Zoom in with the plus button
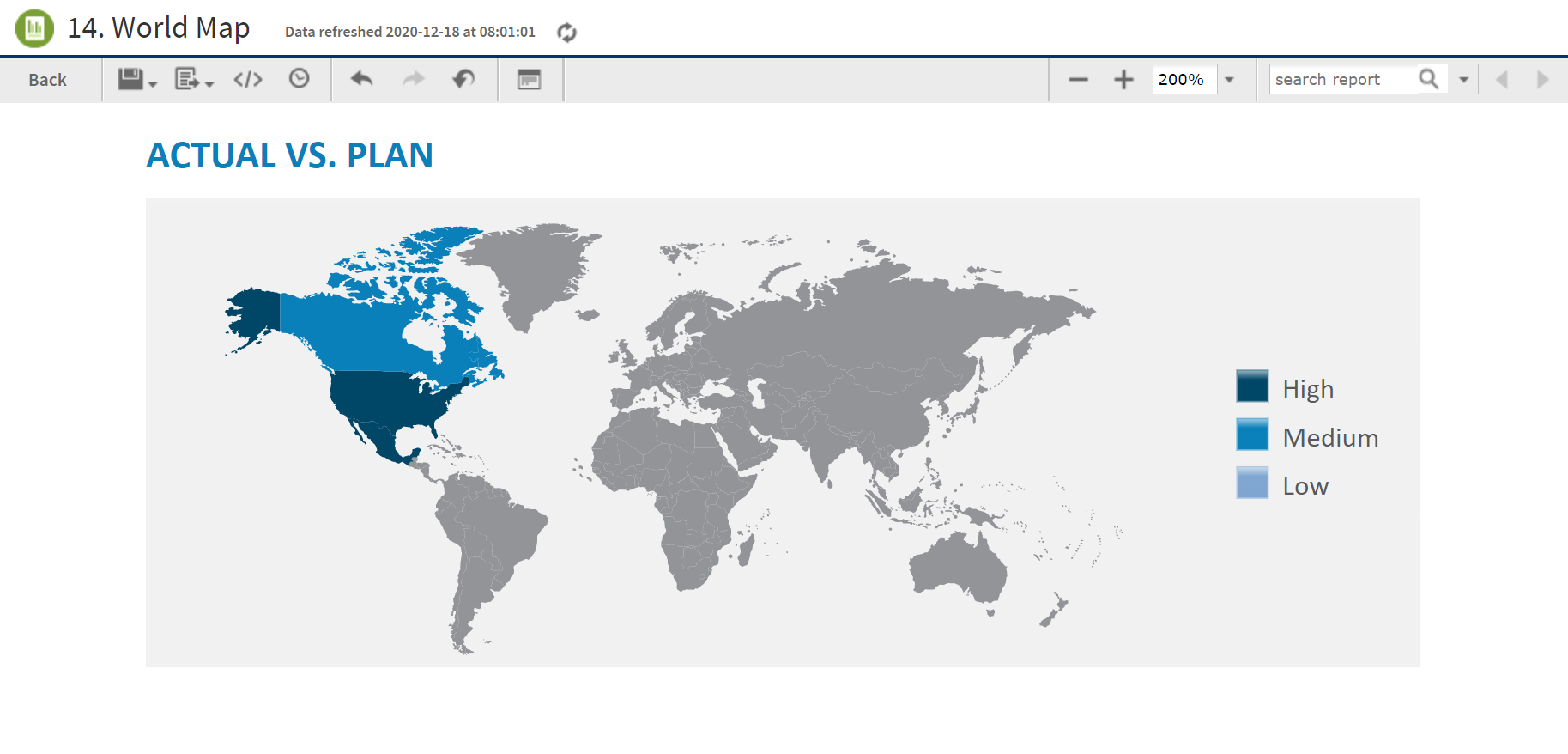This screenshot has width=1568, height=754. point(1123,80)
